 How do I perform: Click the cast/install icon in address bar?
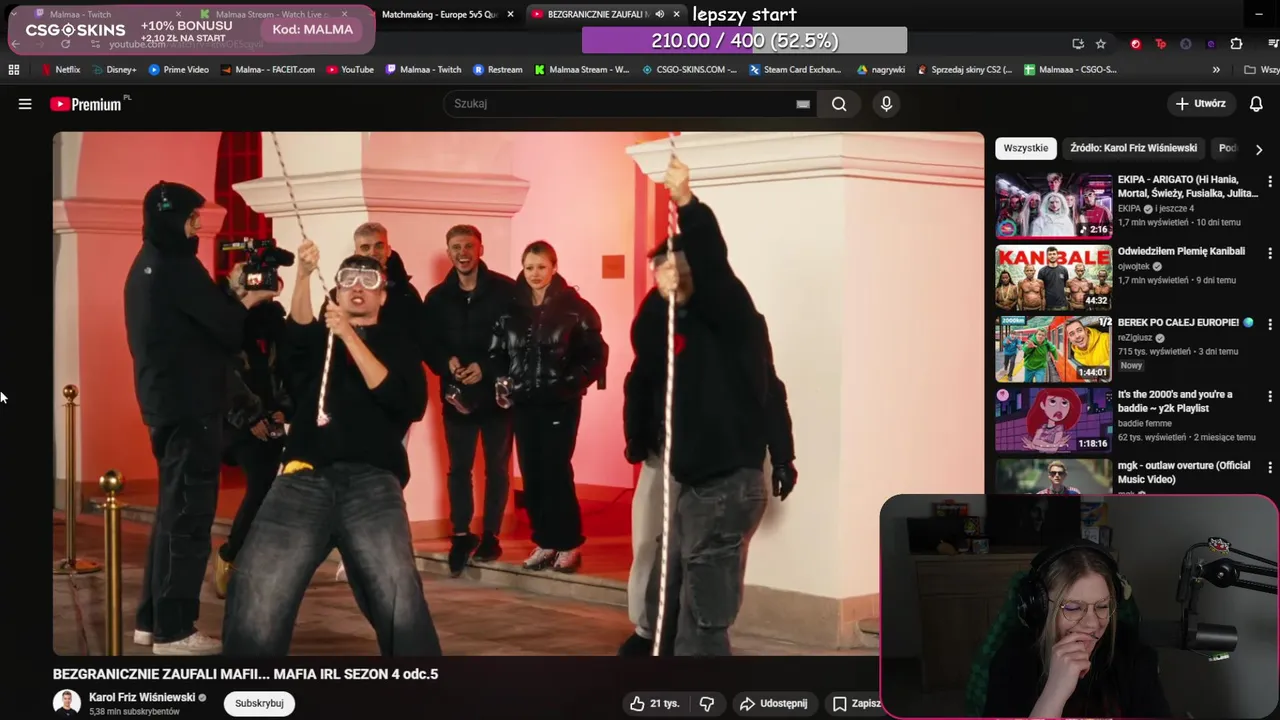click(1078, 44)
